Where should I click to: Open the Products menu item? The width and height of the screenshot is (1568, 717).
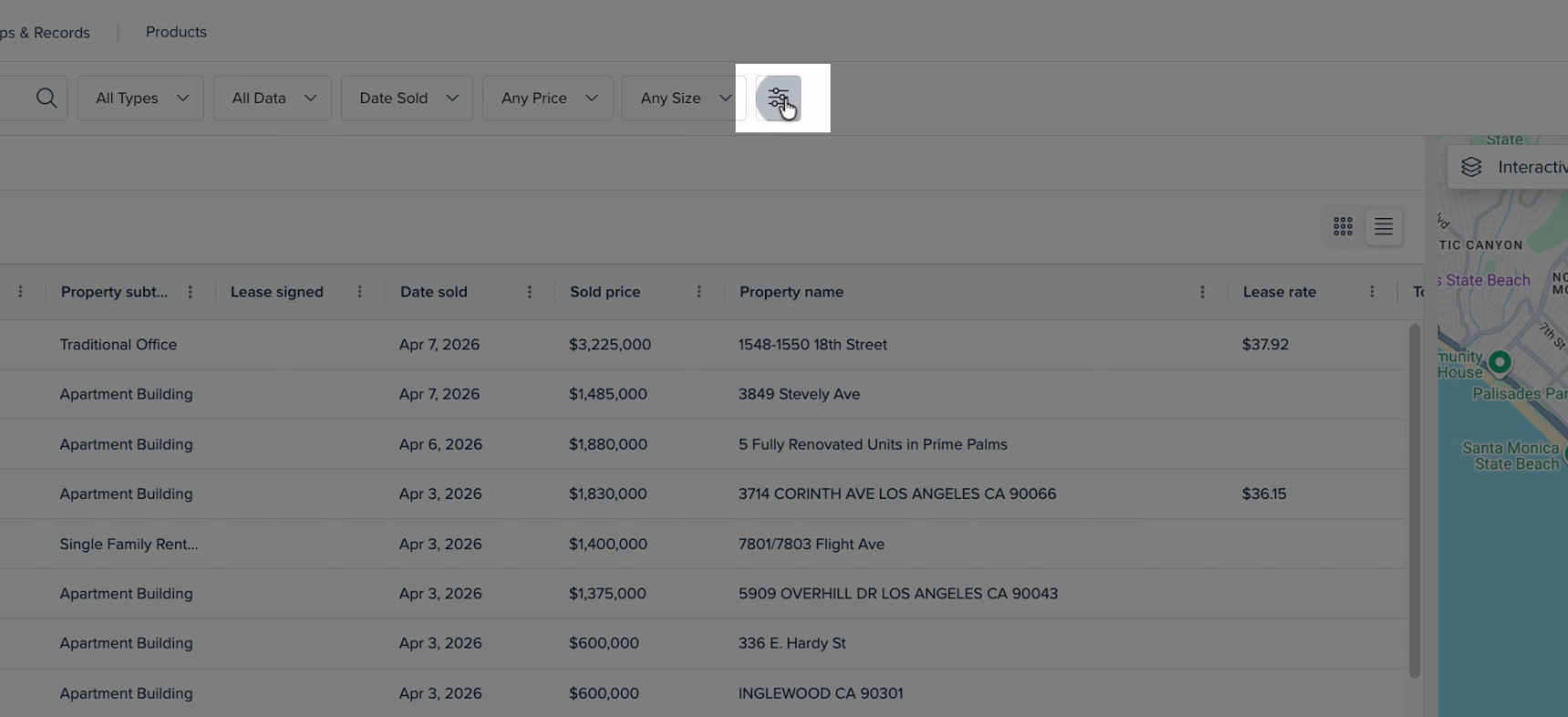[x=176, y=32]
